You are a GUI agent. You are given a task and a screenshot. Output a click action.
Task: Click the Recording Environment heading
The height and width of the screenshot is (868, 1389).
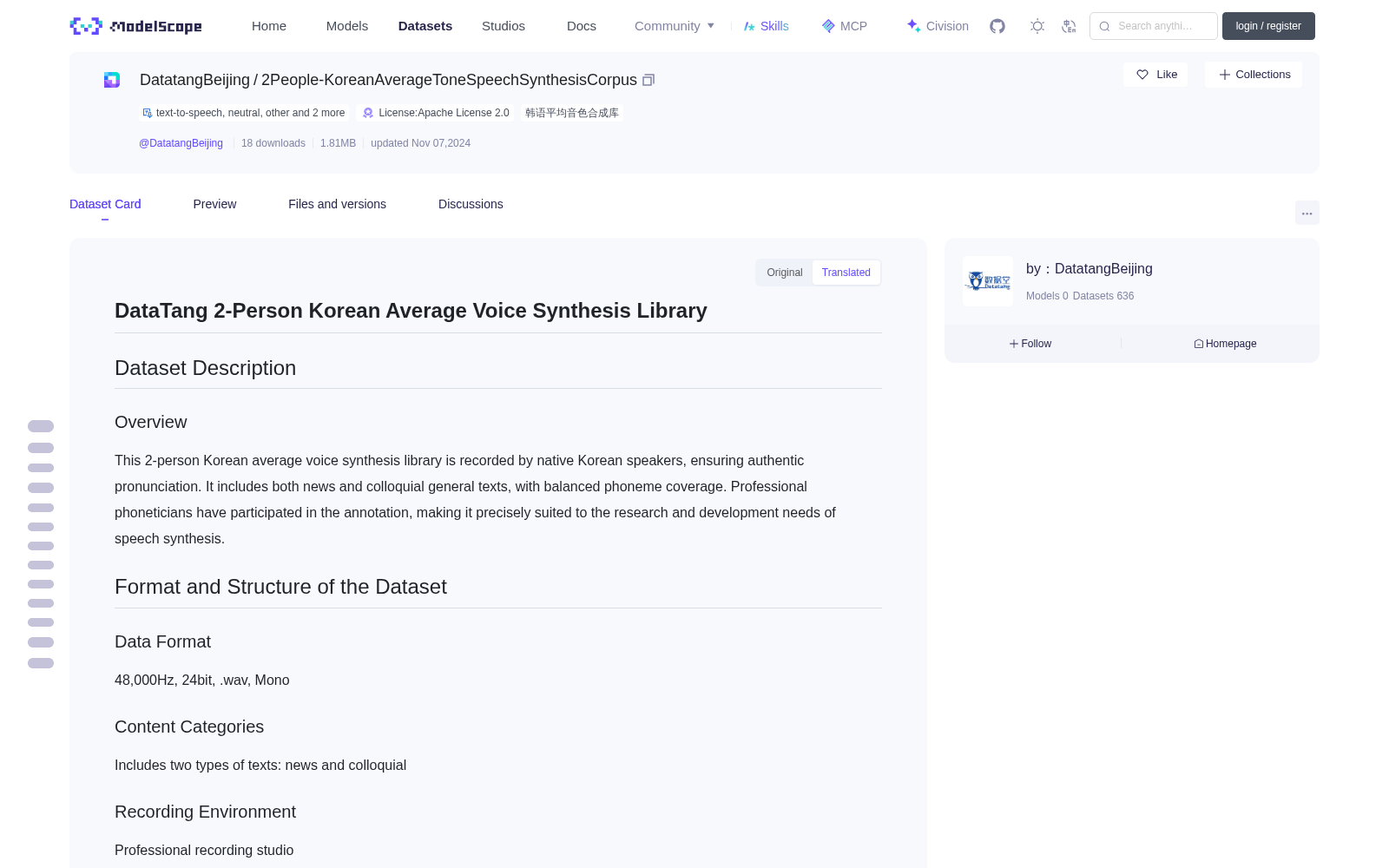click(206, 812)
